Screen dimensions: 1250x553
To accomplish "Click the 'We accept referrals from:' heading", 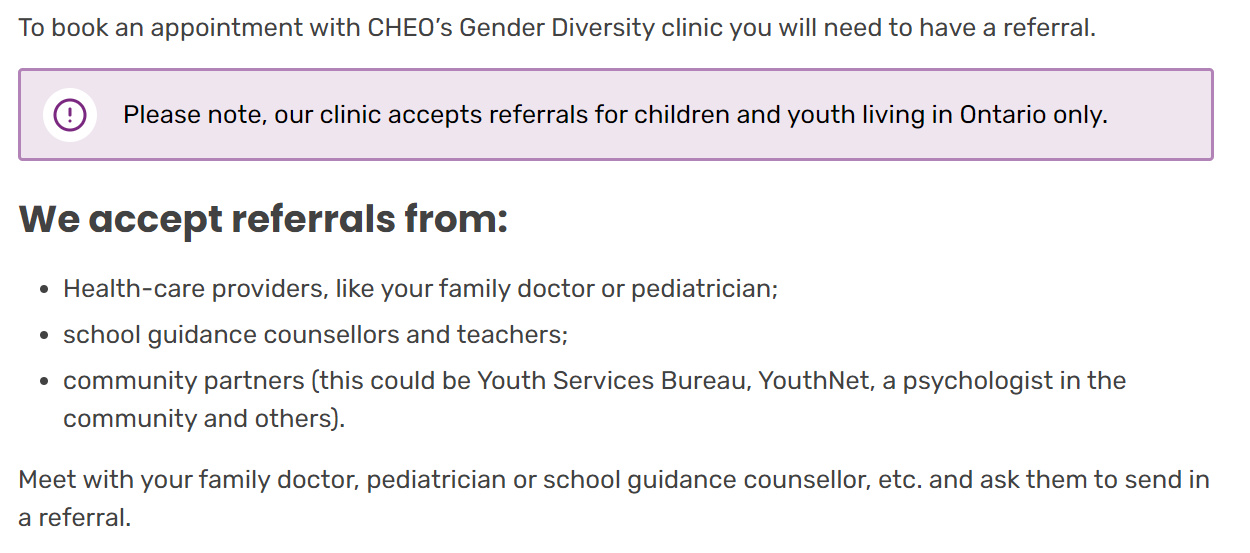I will point(264,218).
